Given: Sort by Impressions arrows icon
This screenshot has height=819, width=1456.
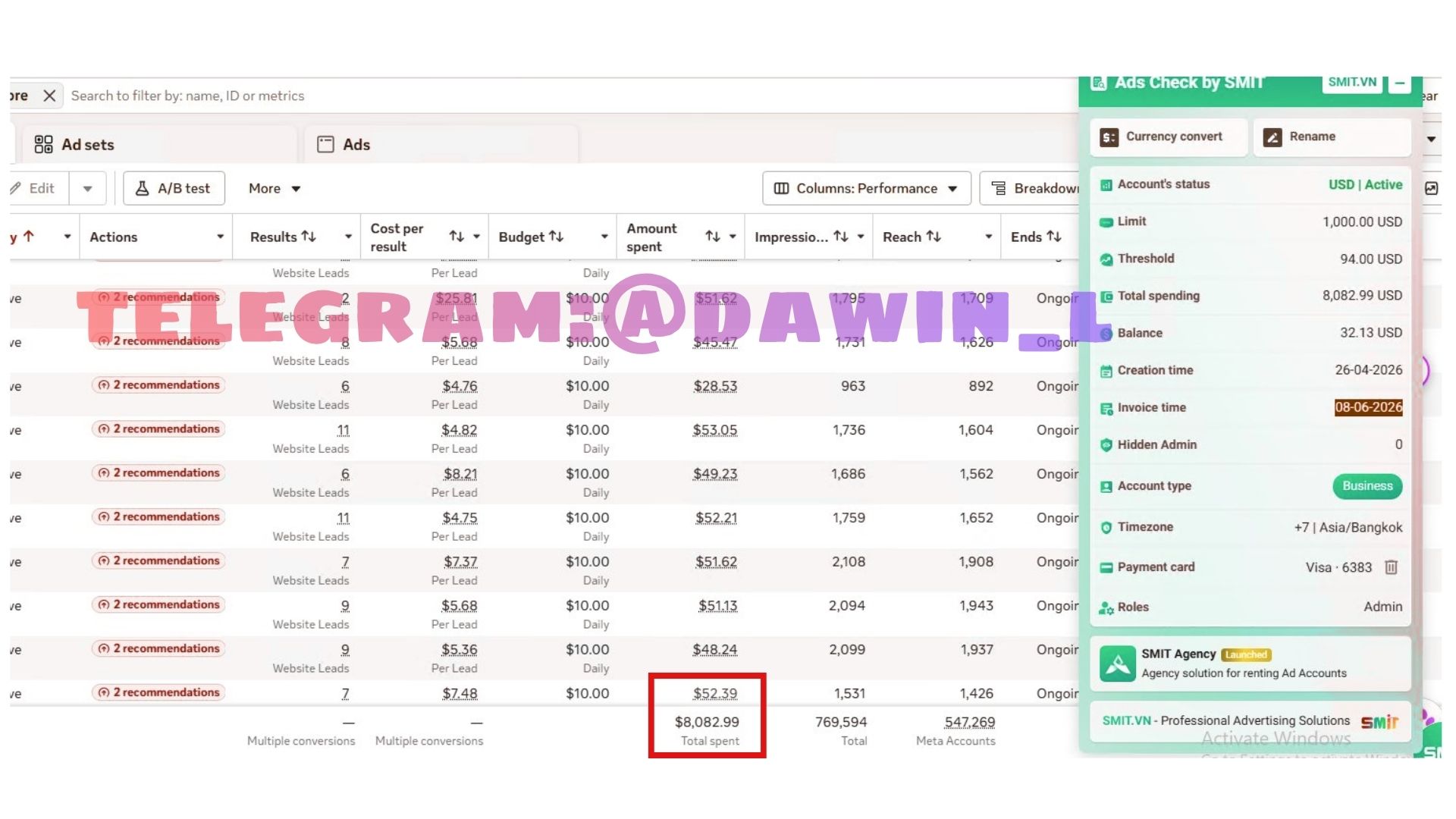Looking at the screenshot, I should [x=841, y=237].
